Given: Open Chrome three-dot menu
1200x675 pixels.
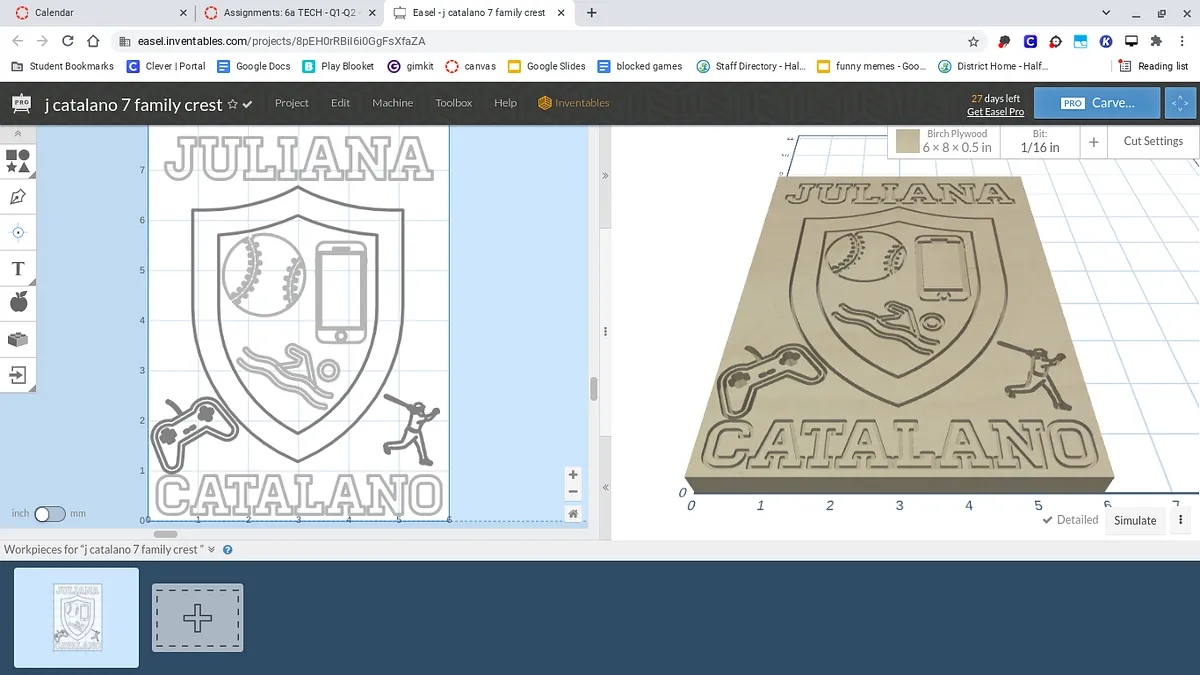Looking at the screenshot, I should 1182,42.
